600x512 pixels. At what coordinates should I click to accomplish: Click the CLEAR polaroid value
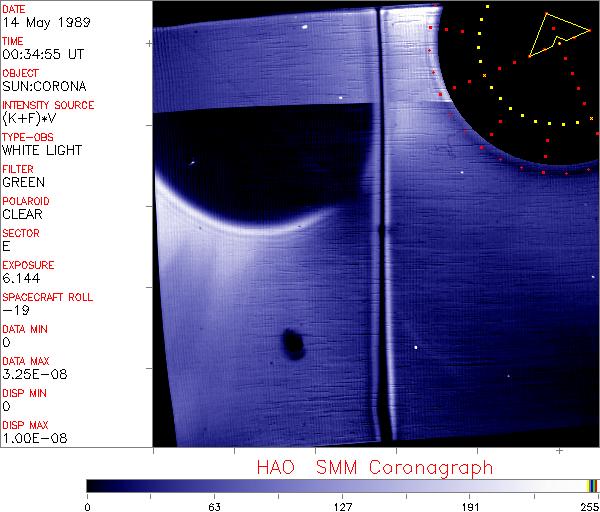click(x=23, y=215)
